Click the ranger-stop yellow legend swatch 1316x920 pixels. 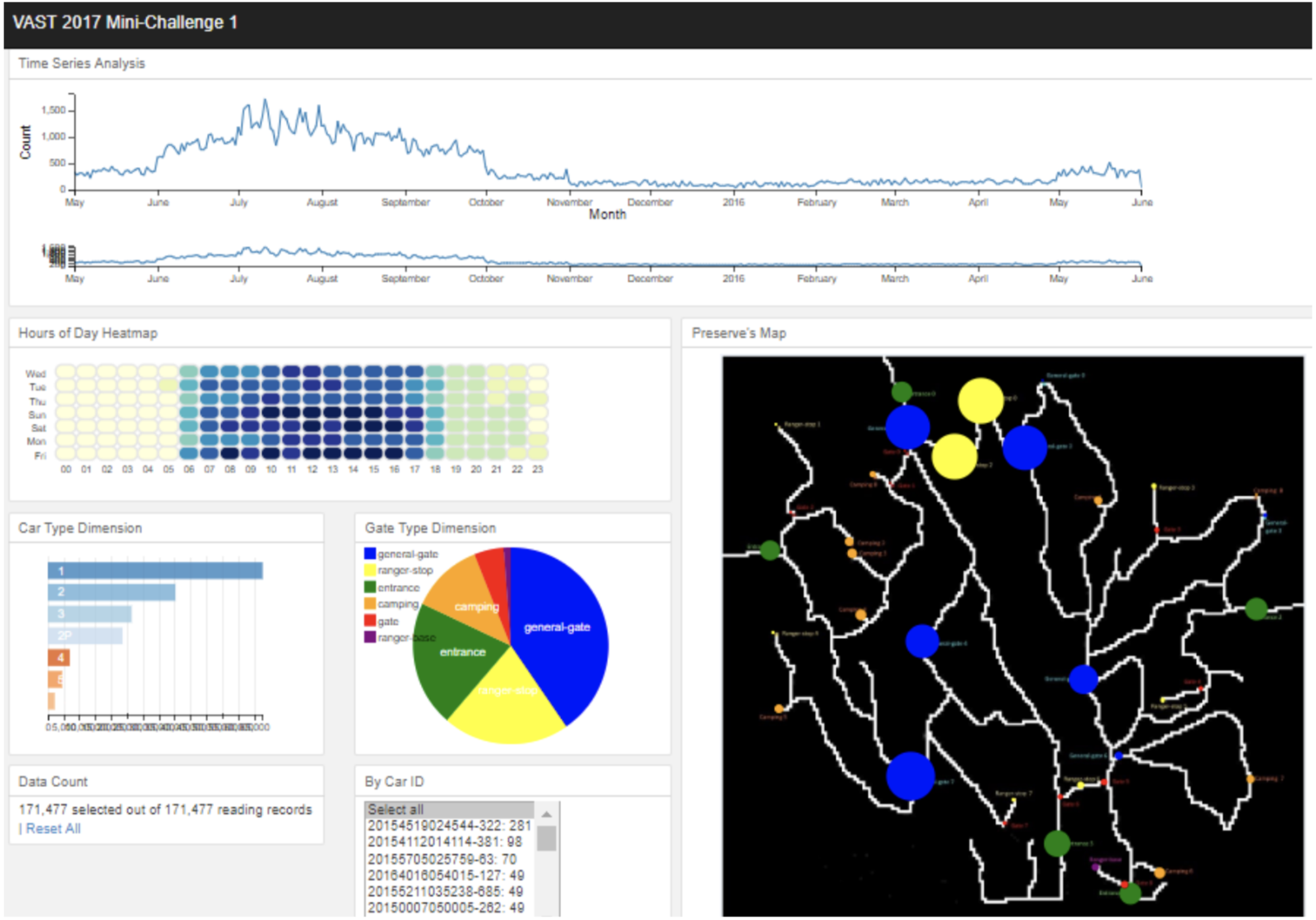[x=370, y=570]
